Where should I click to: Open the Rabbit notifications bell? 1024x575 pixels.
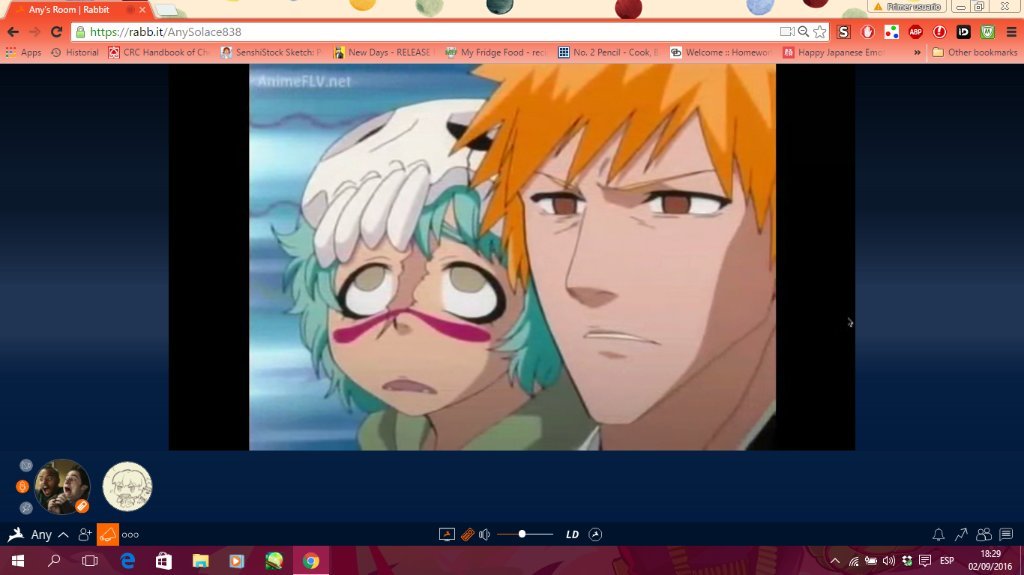(938, 534)
